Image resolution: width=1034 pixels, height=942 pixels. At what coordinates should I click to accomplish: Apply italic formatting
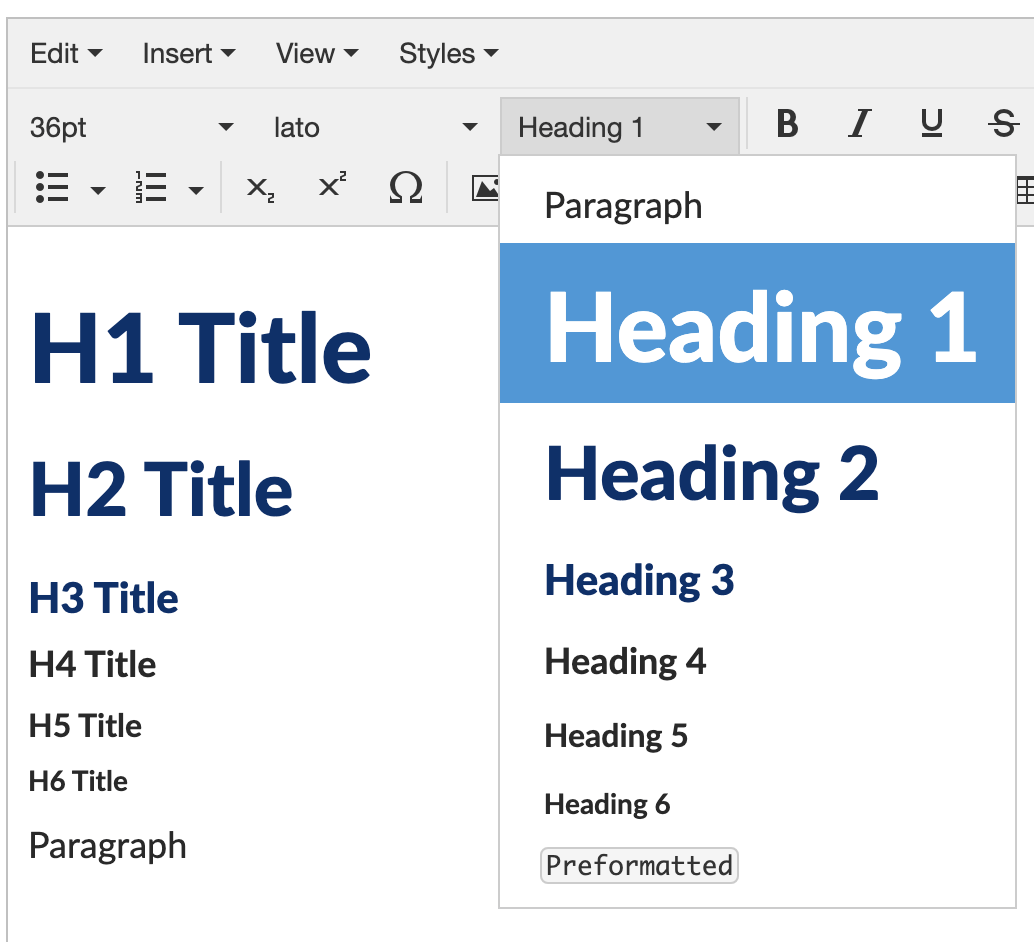[858, 125]
